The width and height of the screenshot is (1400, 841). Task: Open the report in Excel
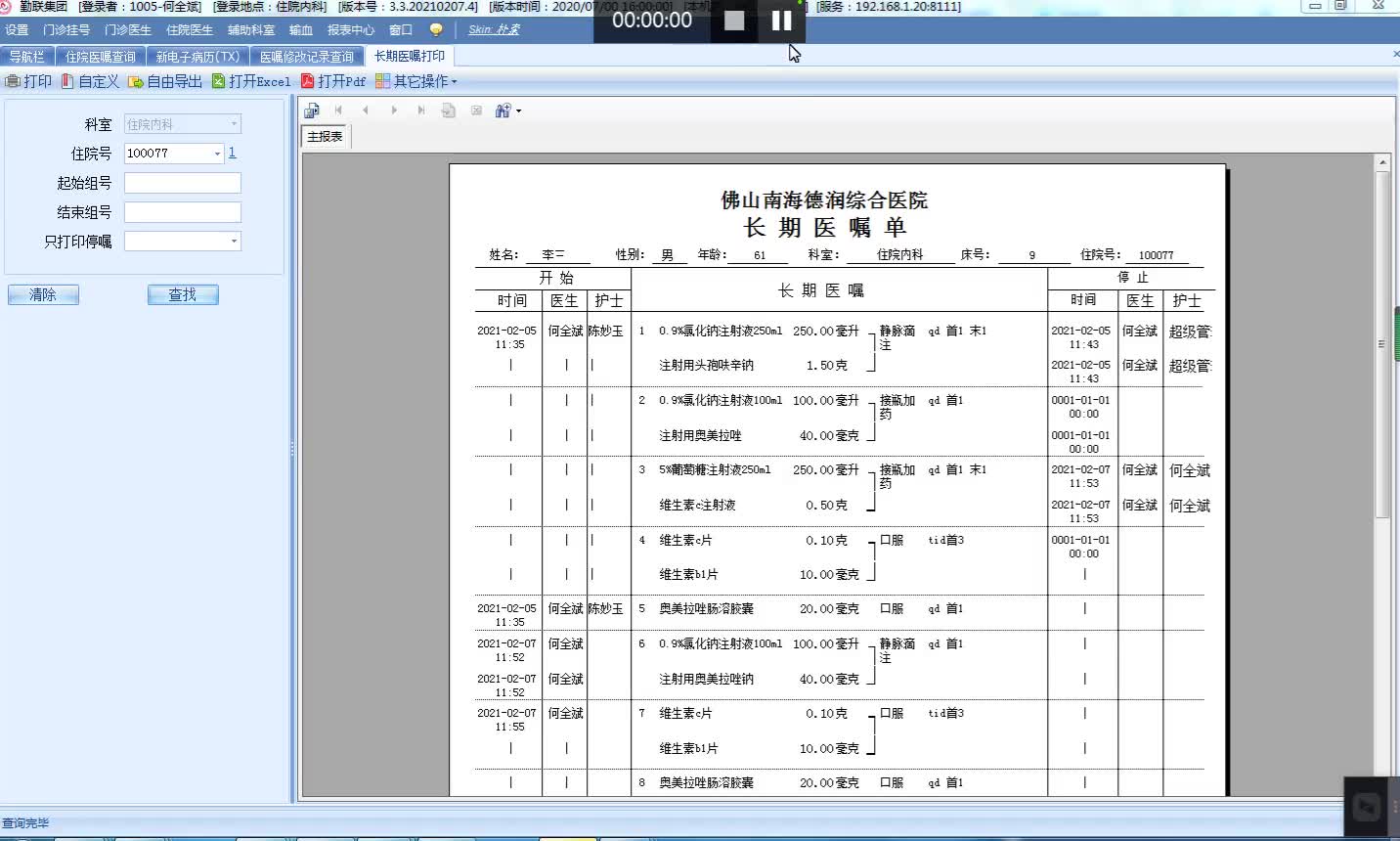click(x=251, y=81)
